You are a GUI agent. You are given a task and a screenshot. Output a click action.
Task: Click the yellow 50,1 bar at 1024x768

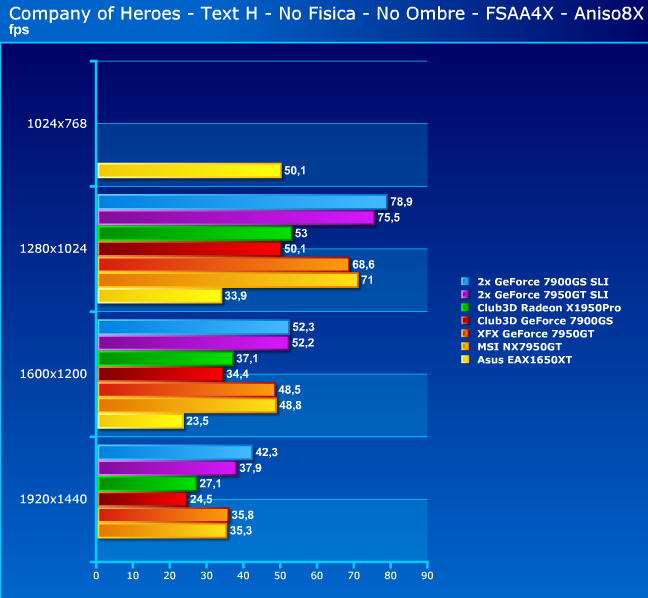(x=190, y=171)
